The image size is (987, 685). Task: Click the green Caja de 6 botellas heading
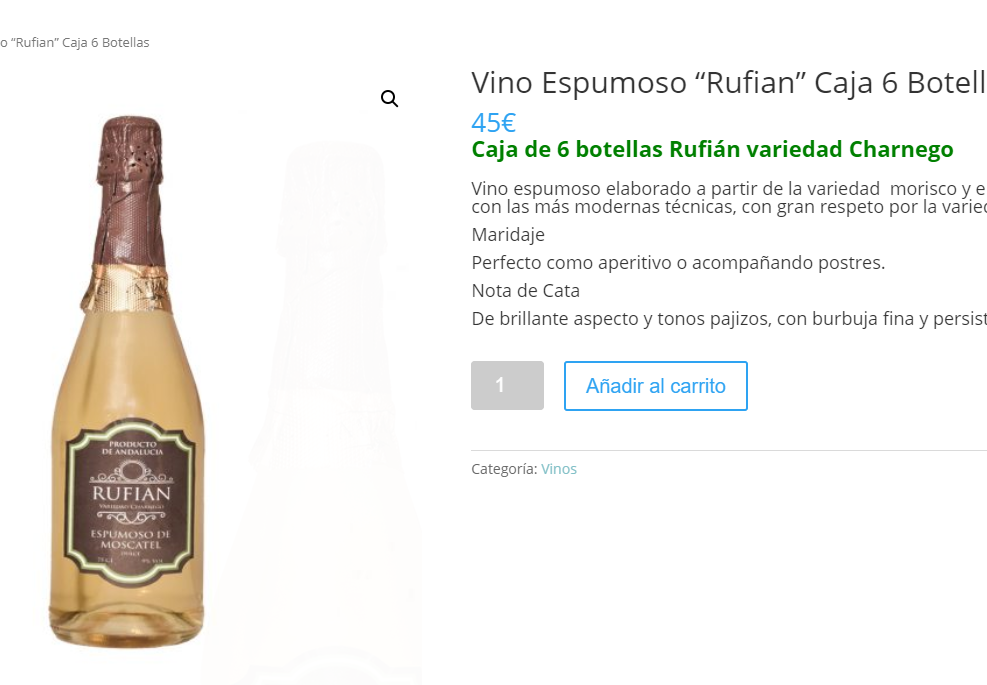tap(713, 150)
